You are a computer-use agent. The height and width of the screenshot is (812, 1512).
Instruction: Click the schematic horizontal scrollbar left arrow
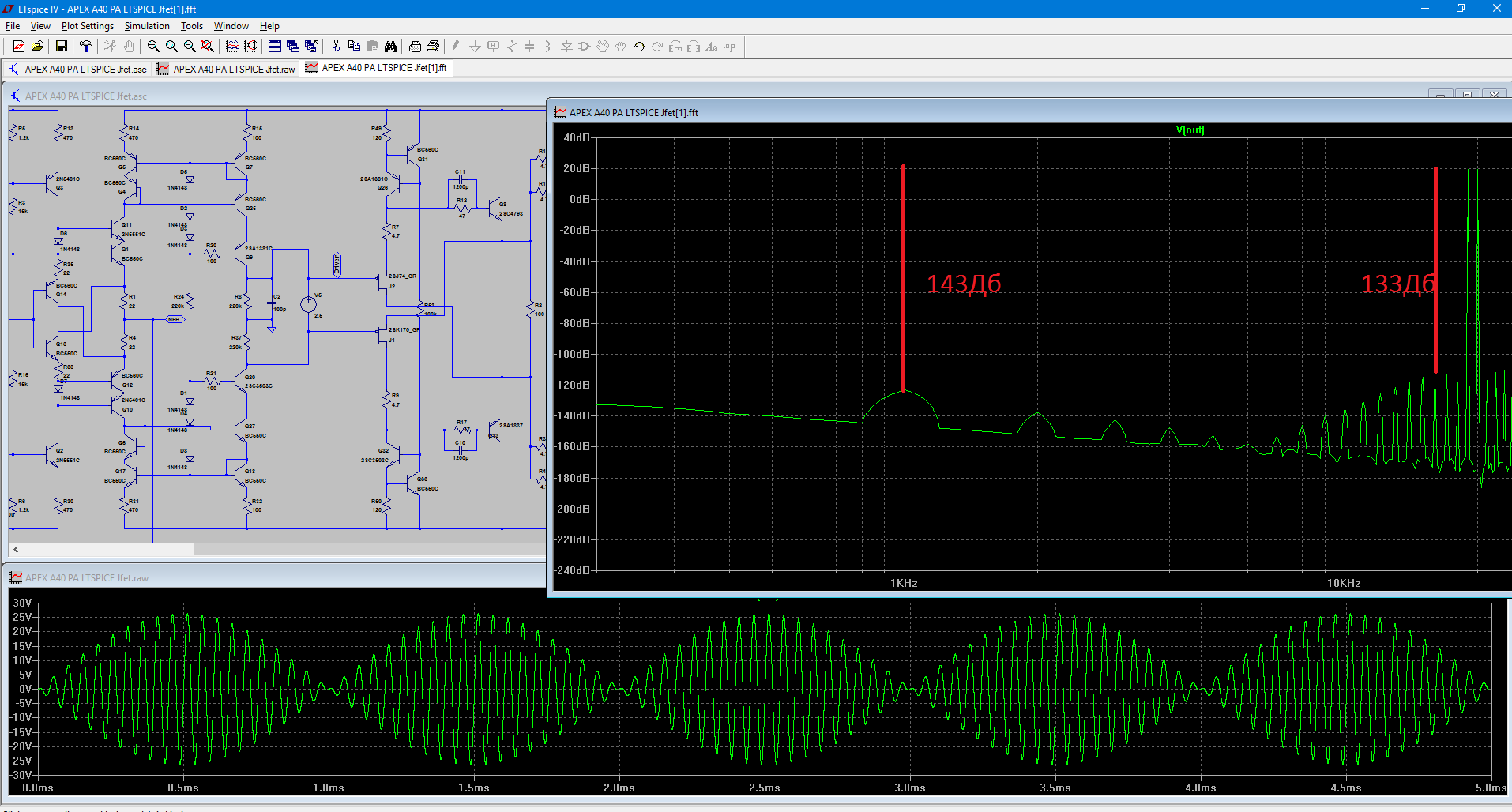[16, 549]
